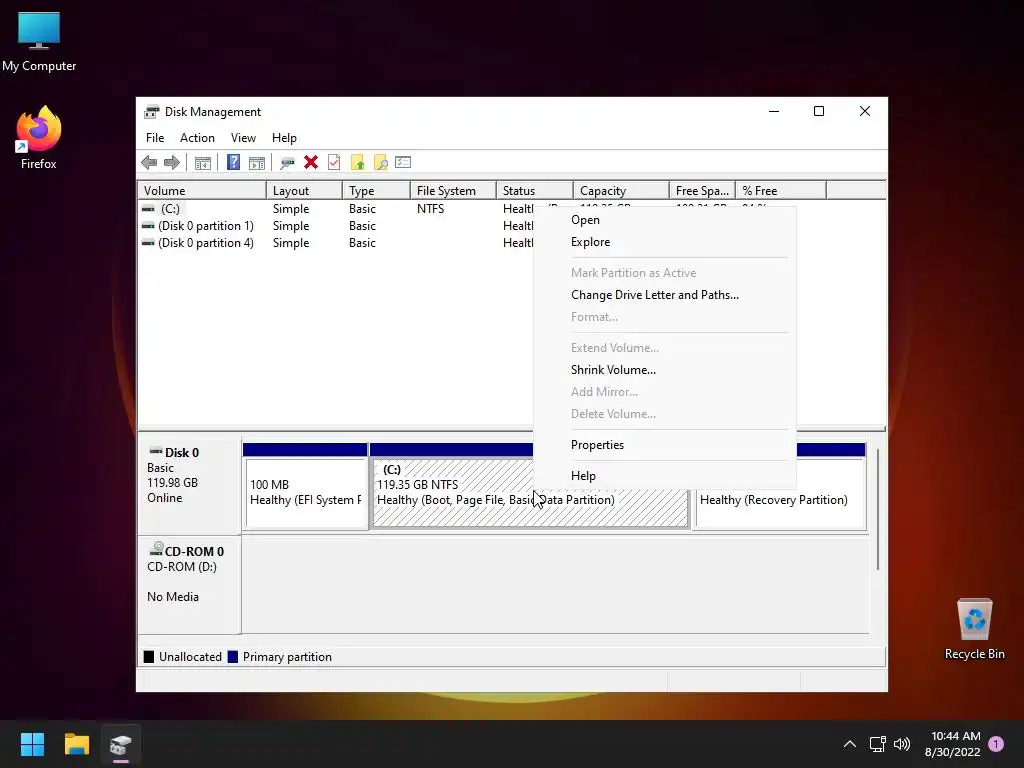
Task: Click the blue Primary partition legend swatch
Action: coord(232,657)
